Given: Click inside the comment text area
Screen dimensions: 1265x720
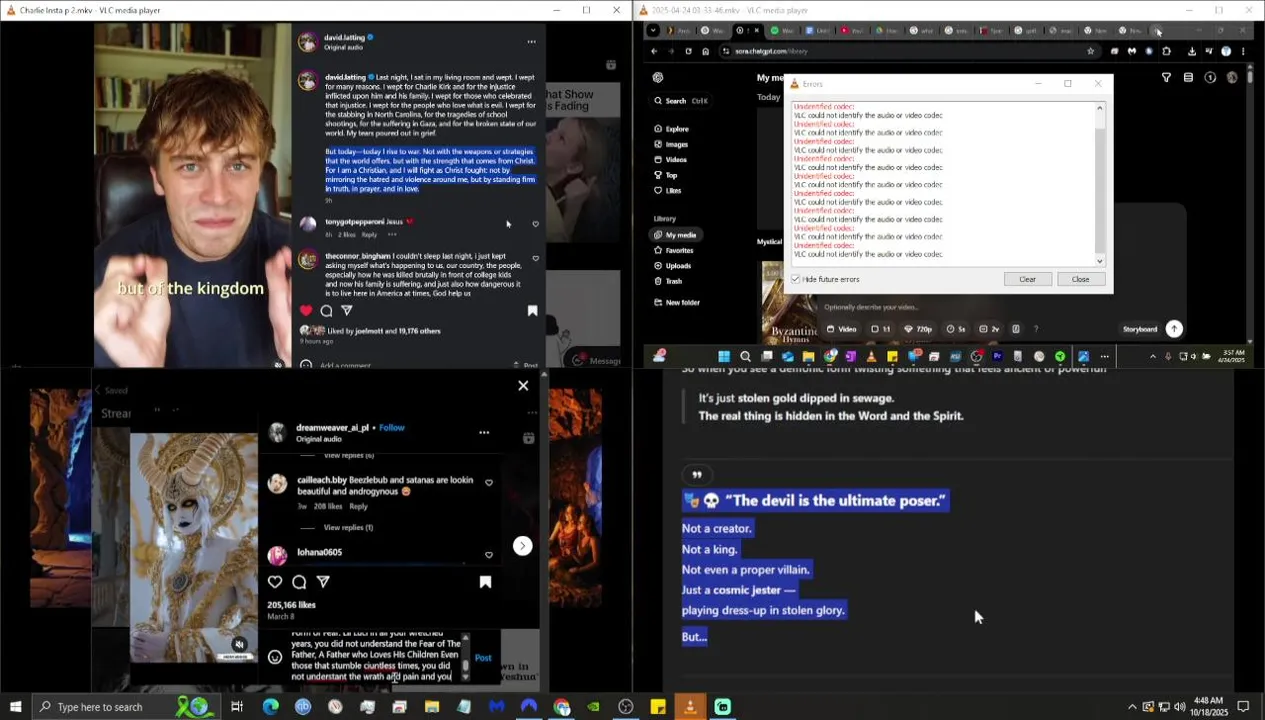Looking at the screenshot, I should [x=375, y=657].
